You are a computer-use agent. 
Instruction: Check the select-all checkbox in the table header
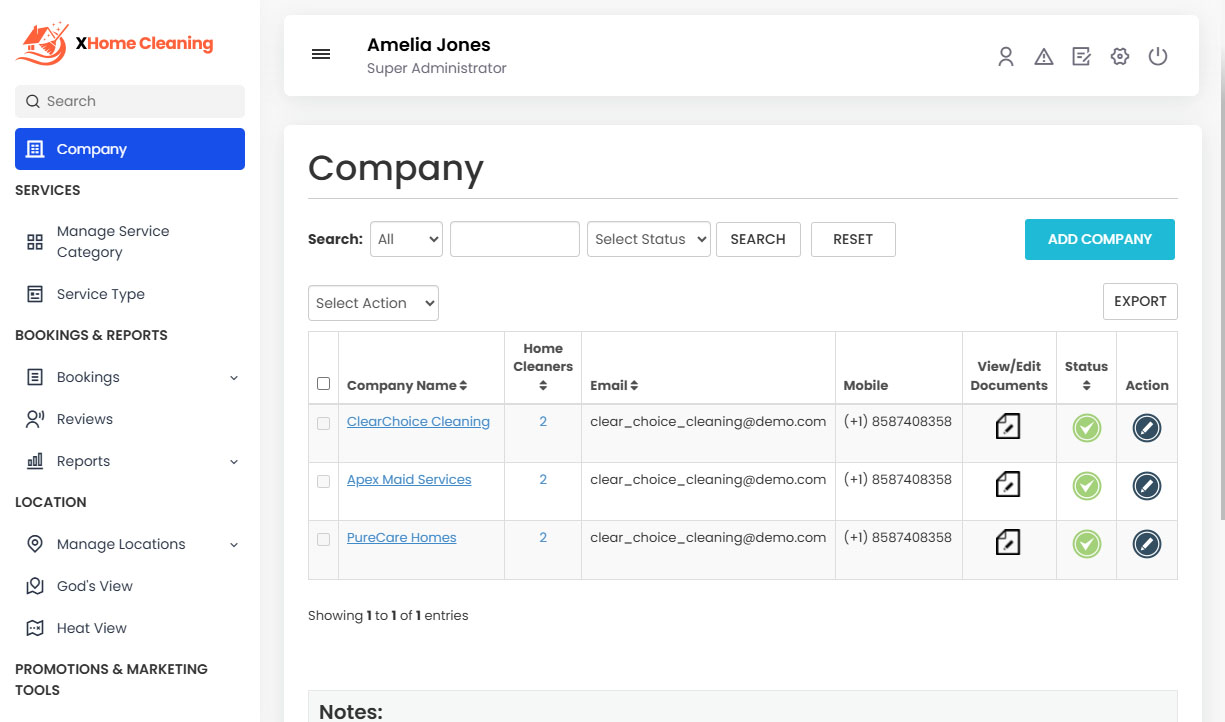pyautogui.click(x=323, y=383)
